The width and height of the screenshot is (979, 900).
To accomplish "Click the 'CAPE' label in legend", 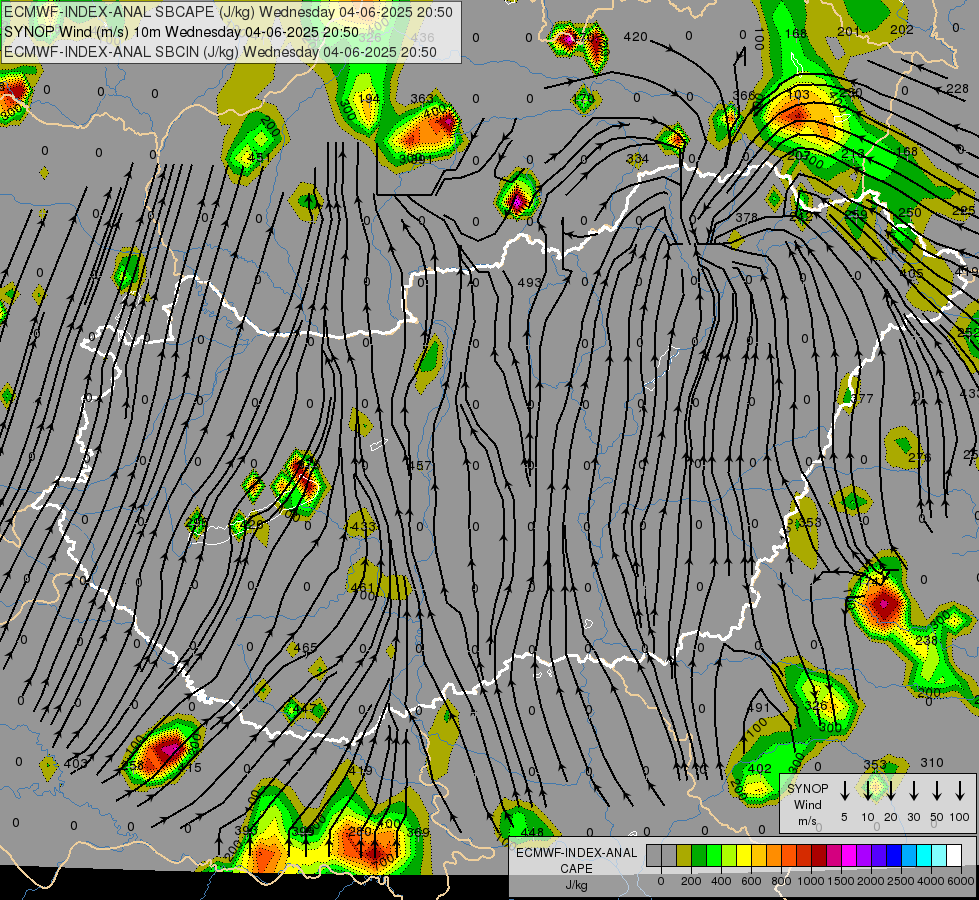I will [x=576, y=868].
